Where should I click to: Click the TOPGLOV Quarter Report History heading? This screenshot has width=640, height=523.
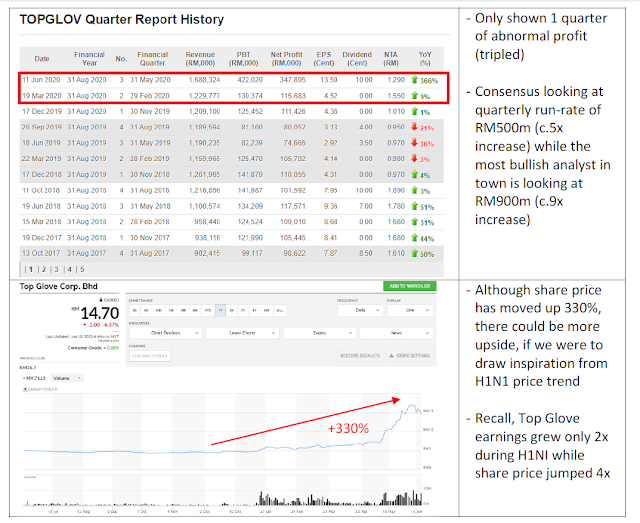click(122, 19)
